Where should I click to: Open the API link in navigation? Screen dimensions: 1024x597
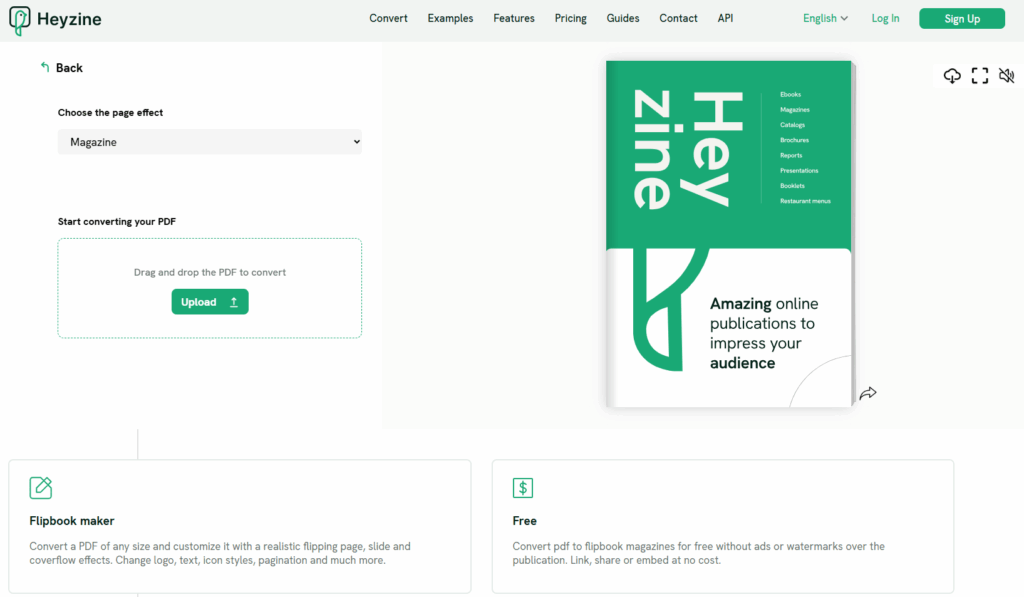[725, 18]
